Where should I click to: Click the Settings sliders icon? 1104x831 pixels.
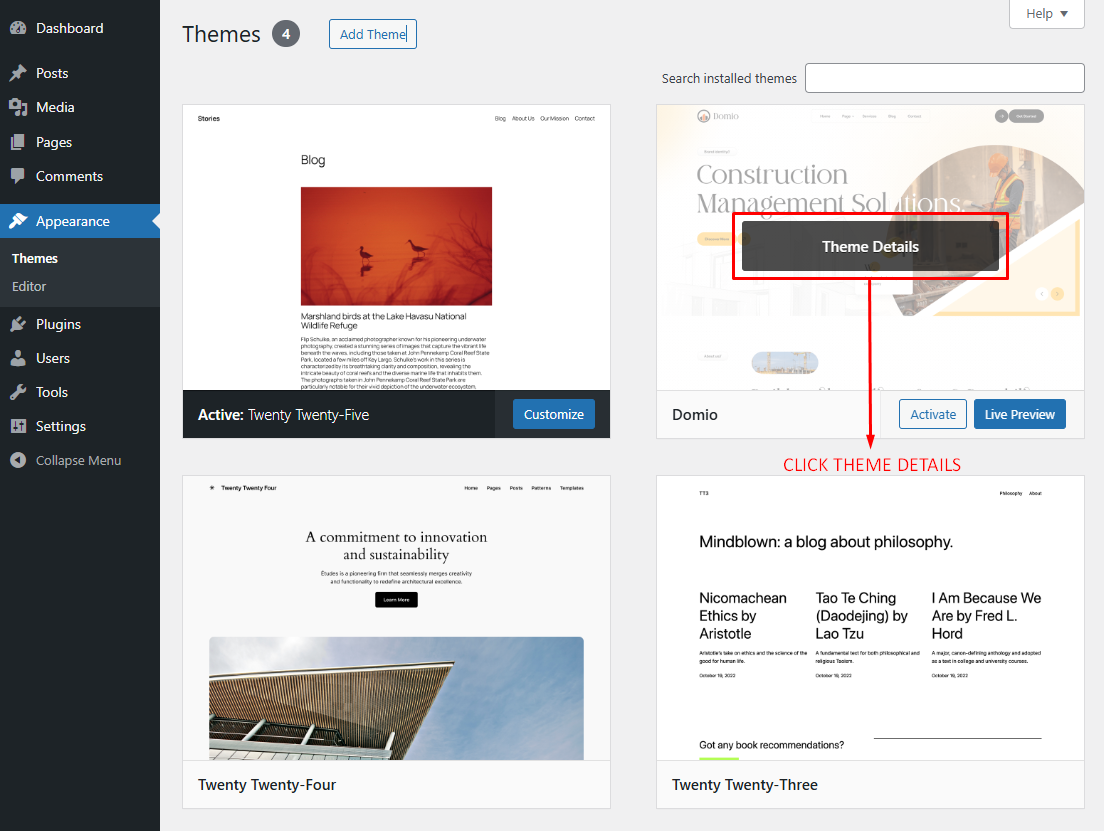[18, 426]
